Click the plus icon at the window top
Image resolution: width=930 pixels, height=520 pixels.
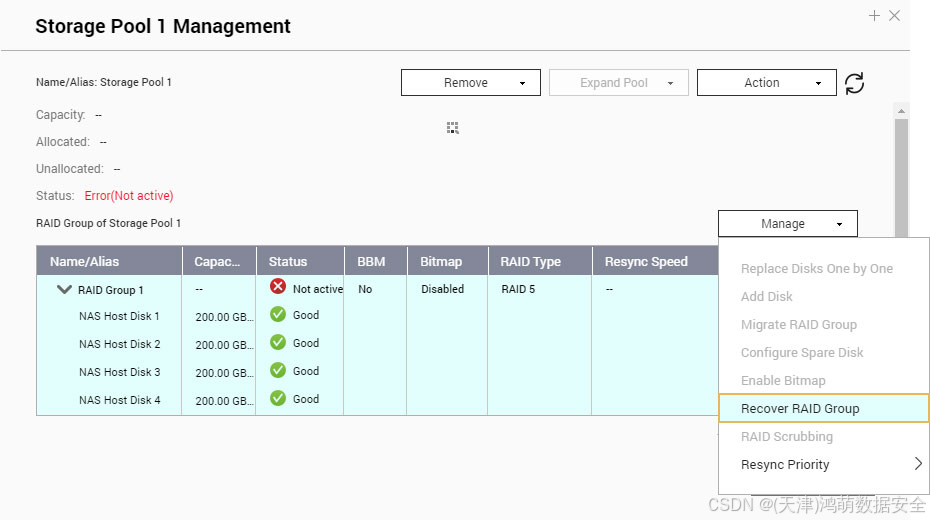click(874, 16)
